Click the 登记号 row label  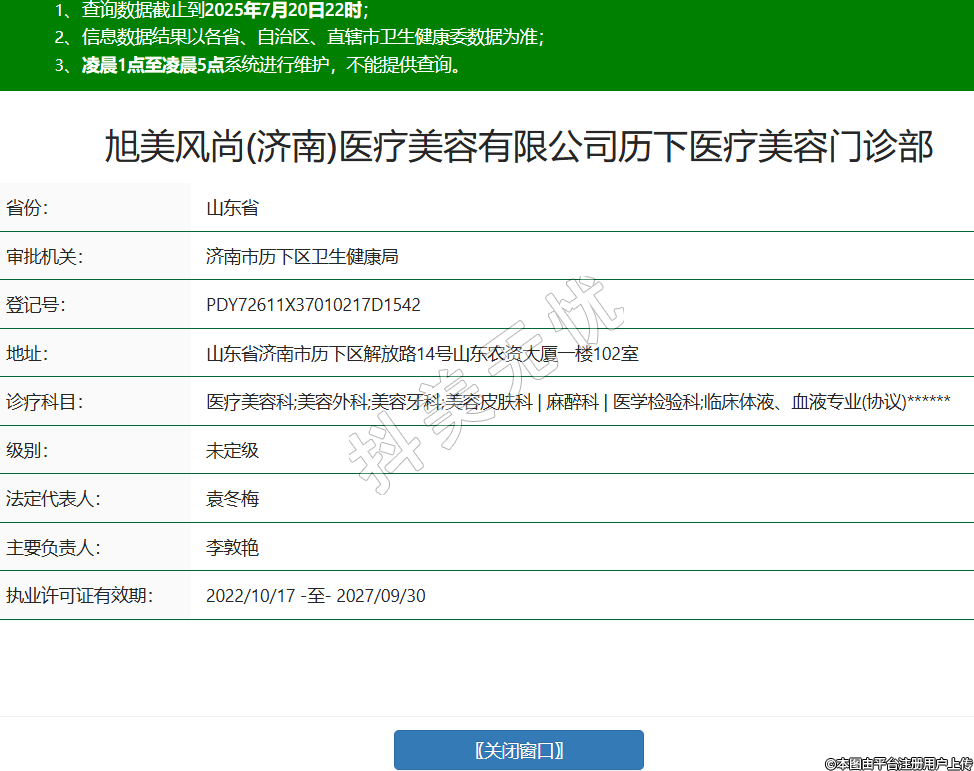tap(36, 305)
